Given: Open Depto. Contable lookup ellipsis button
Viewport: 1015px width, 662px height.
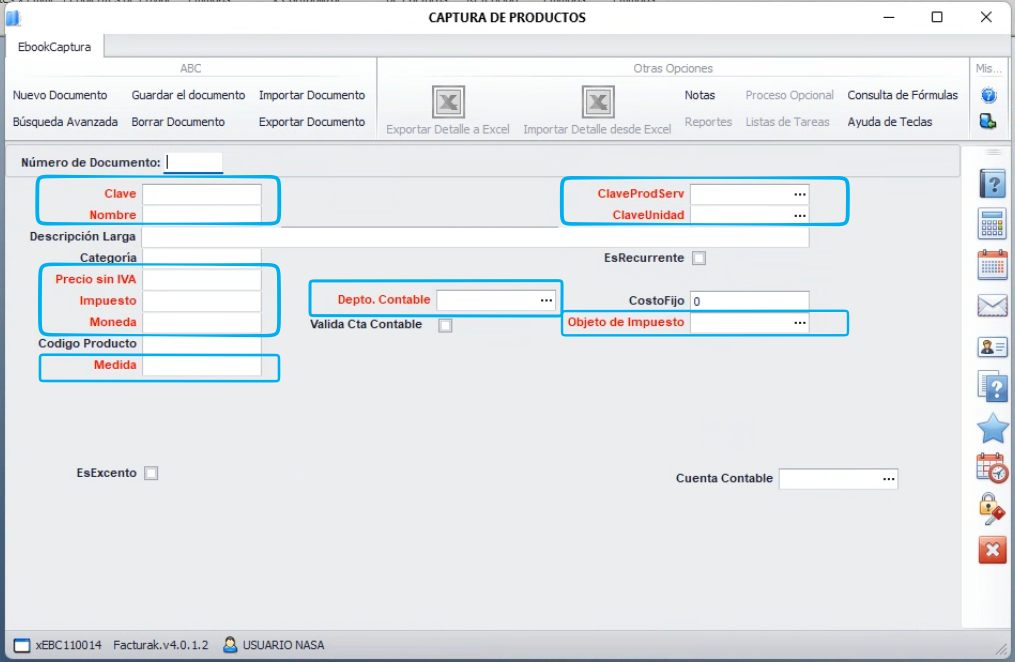Looking at the screenshot, I should click(546, 300).
